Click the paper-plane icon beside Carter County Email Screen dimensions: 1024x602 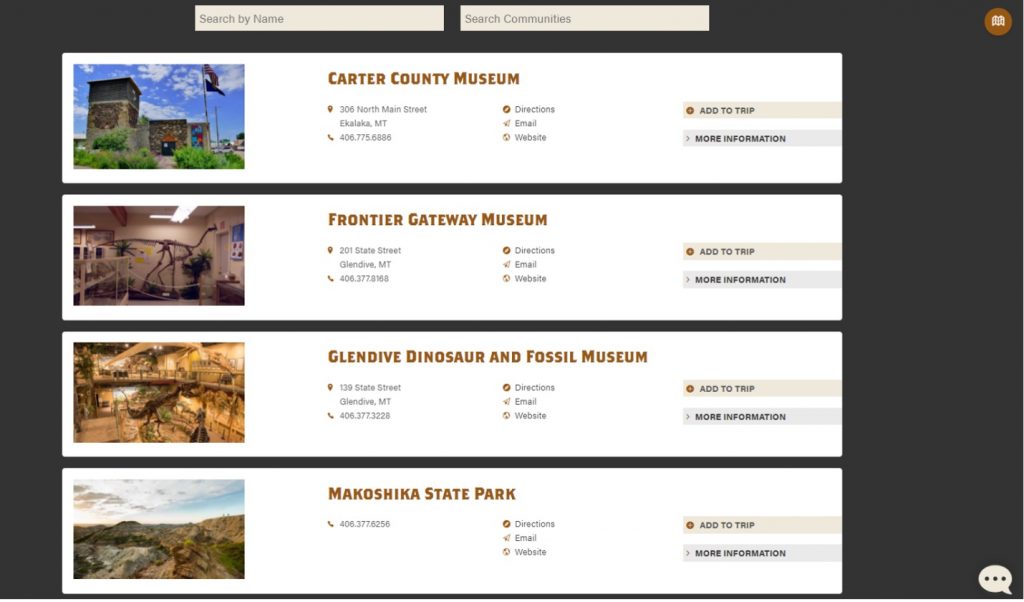click(x=506, y=123)
